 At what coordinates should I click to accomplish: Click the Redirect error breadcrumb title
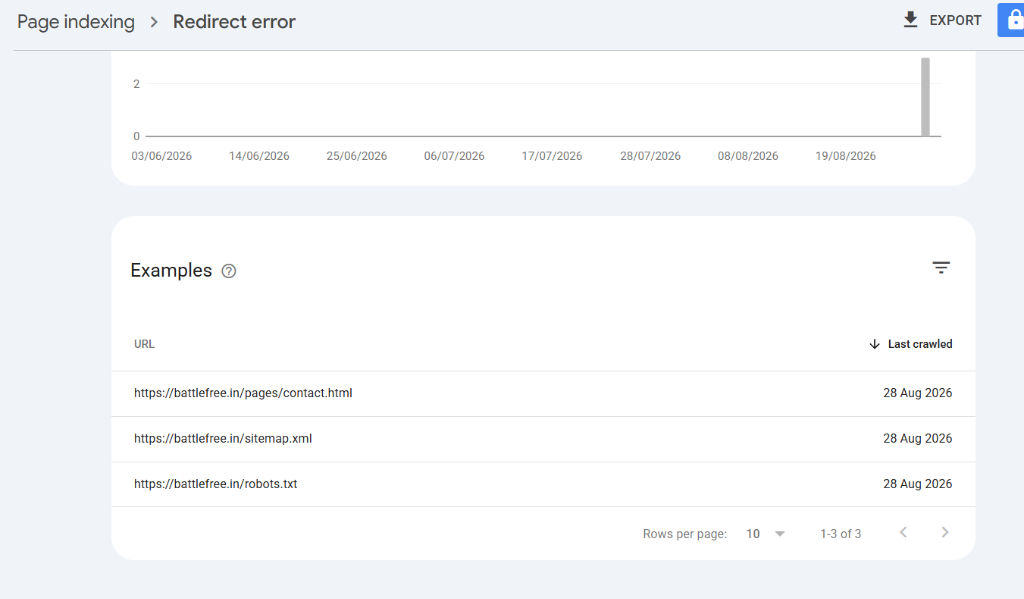[234, 22]
